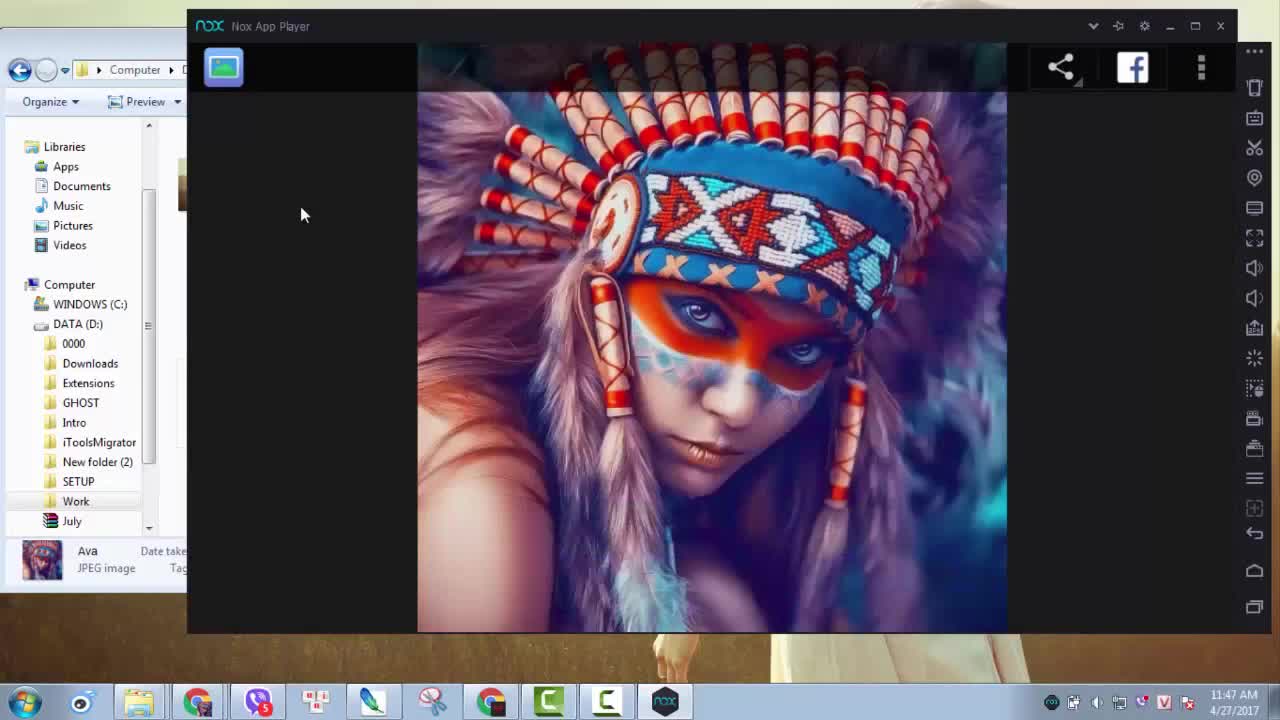Click the lower volume speaker icon
This screenshot has width=1280, height=720.
[1254, 298]
